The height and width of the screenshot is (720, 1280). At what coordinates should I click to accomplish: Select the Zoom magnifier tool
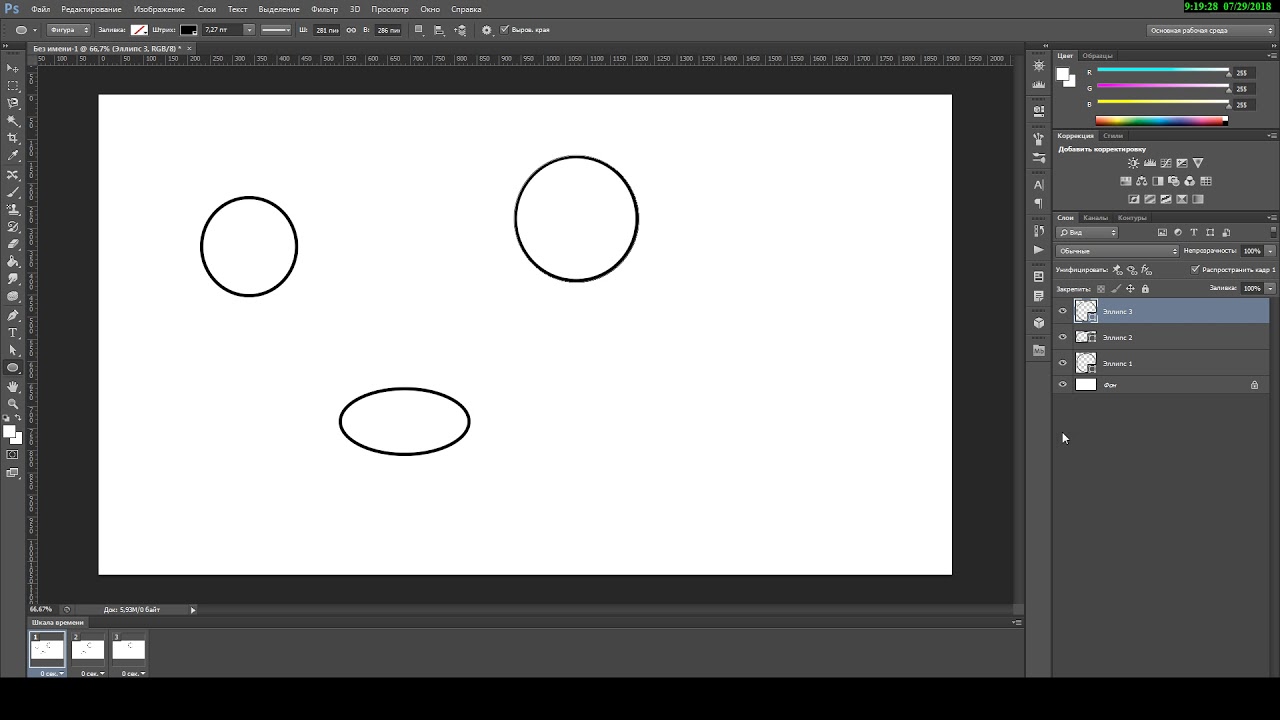click(13, 403)
